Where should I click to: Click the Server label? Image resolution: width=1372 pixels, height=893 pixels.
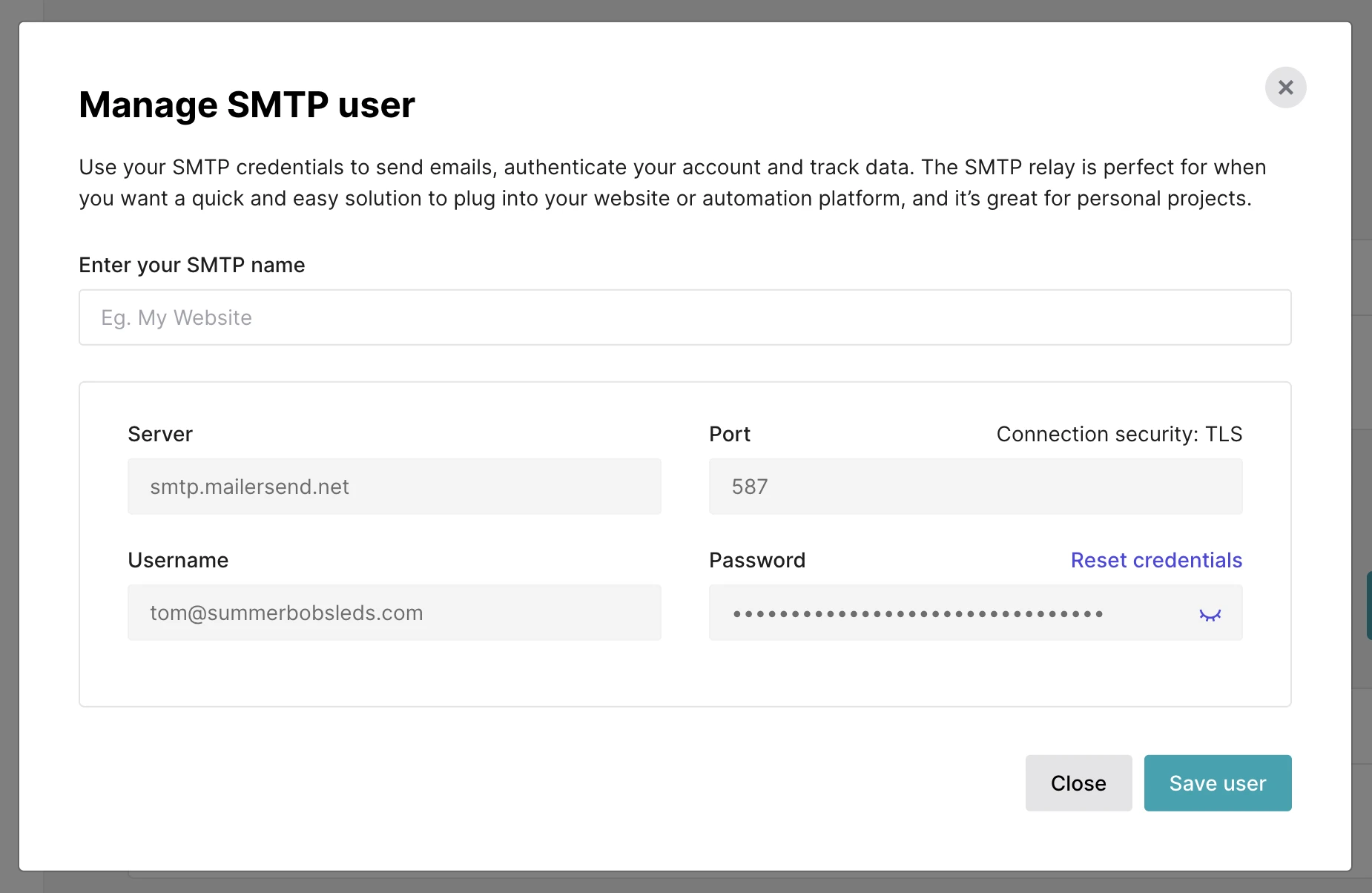160,434
